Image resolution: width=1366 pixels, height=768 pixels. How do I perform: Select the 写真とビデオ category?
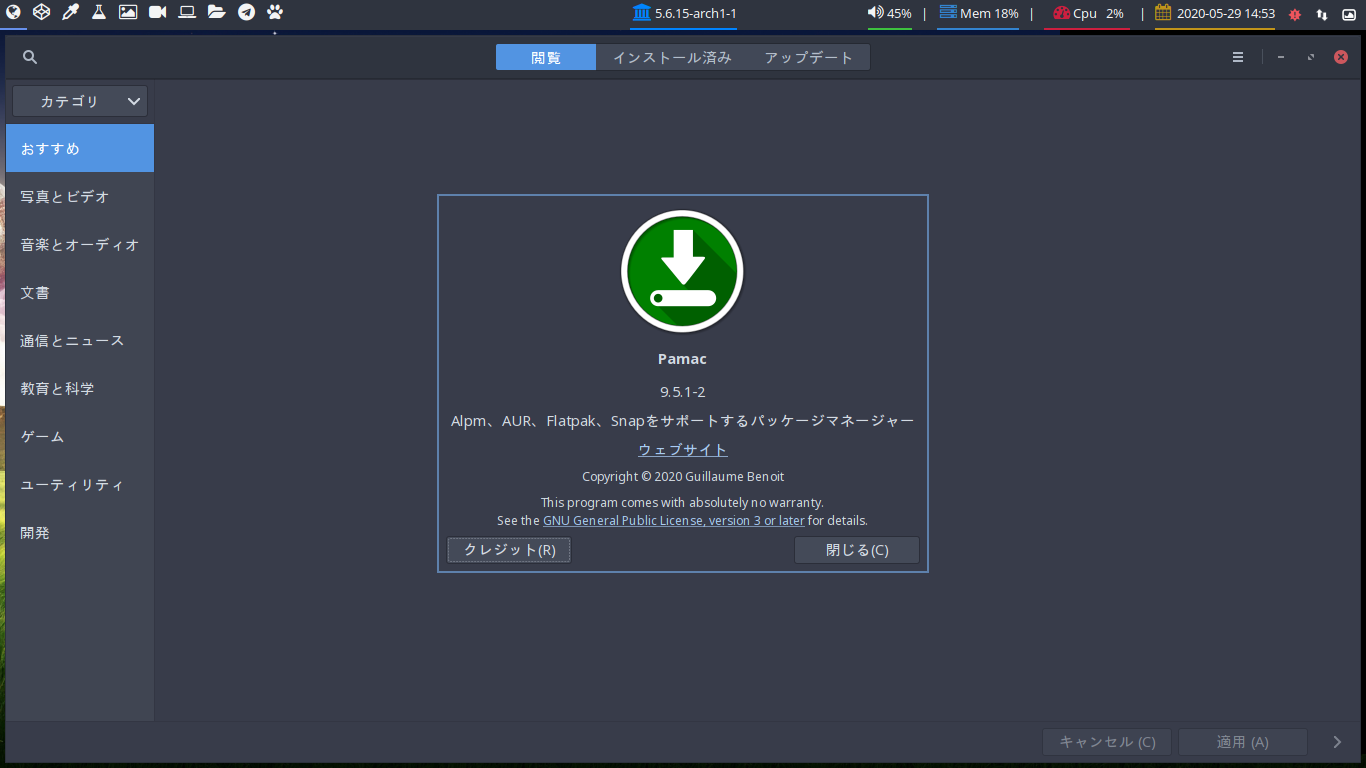[80, 196]
